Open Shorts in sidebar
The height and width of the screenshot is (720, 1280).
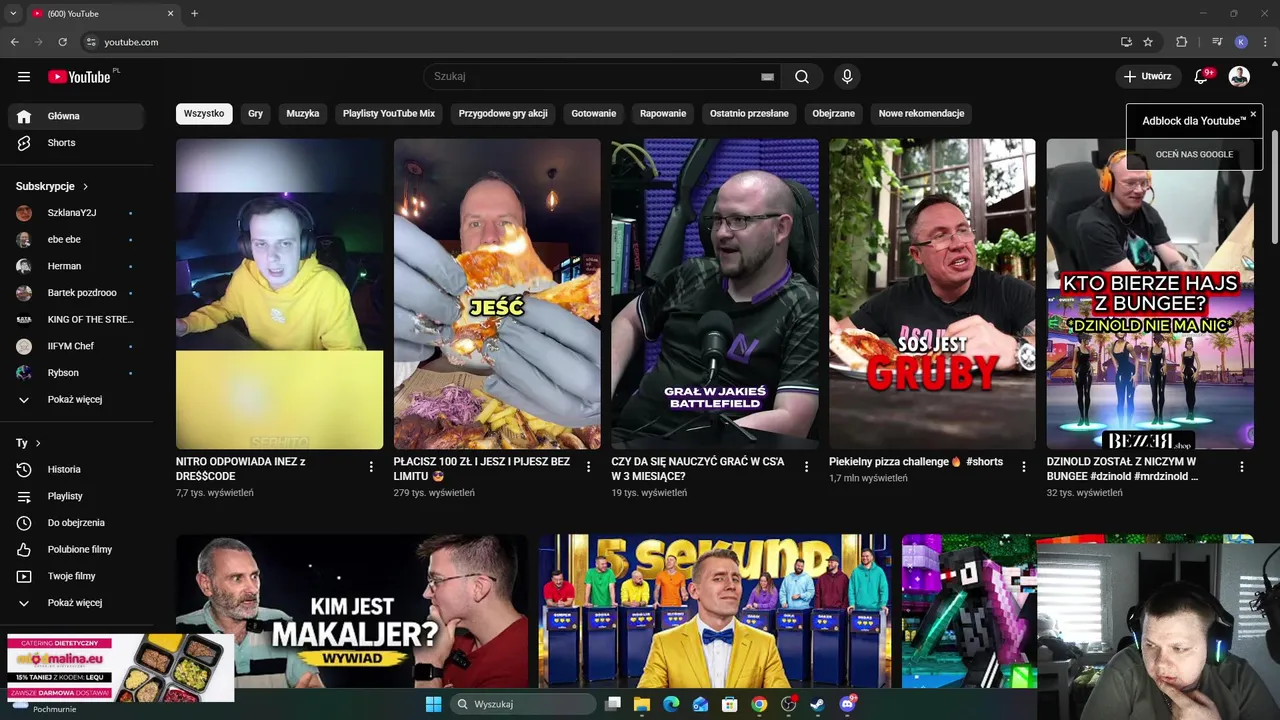[77, 143]
